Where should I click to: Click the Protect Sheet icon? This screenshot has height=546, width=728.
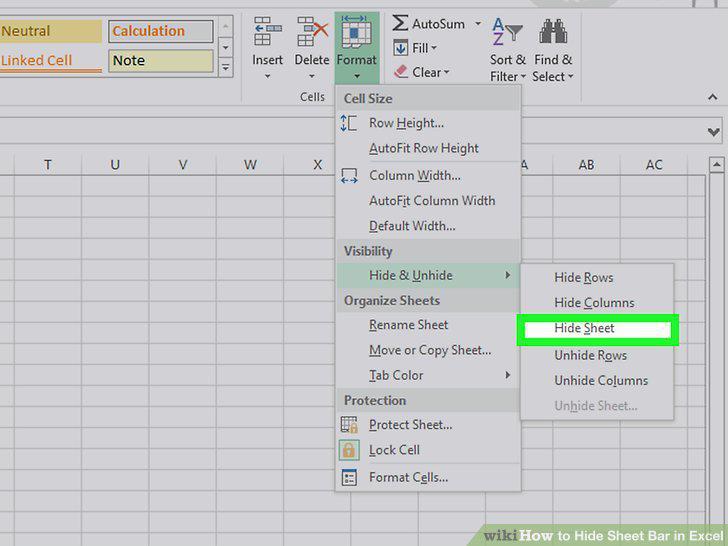349,425
